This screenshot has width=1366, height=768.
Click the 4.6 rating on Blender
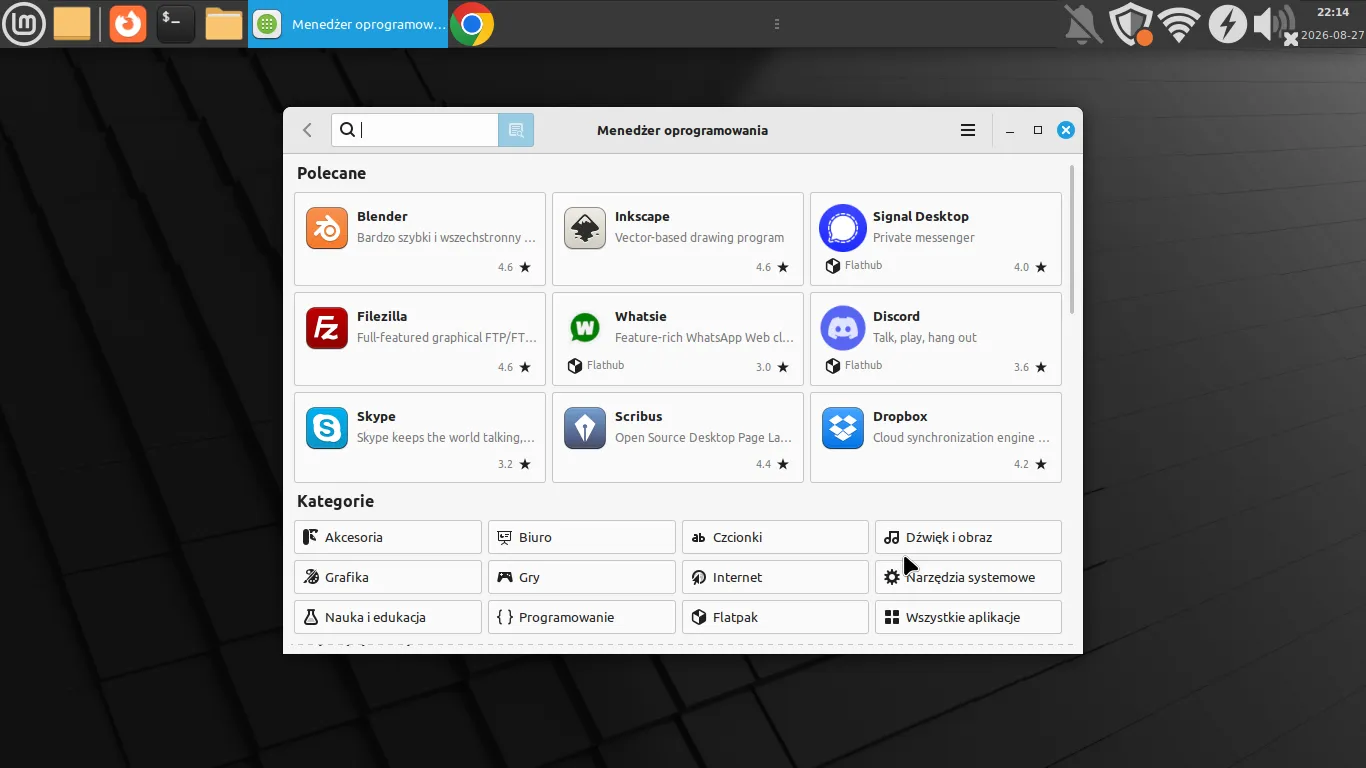(506, 267)
